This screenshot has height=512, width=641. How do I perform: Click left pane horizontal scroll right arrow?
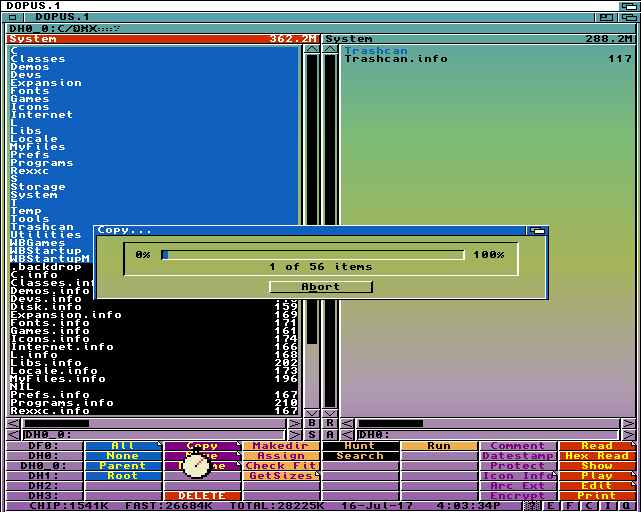click(x=294, y=423)
